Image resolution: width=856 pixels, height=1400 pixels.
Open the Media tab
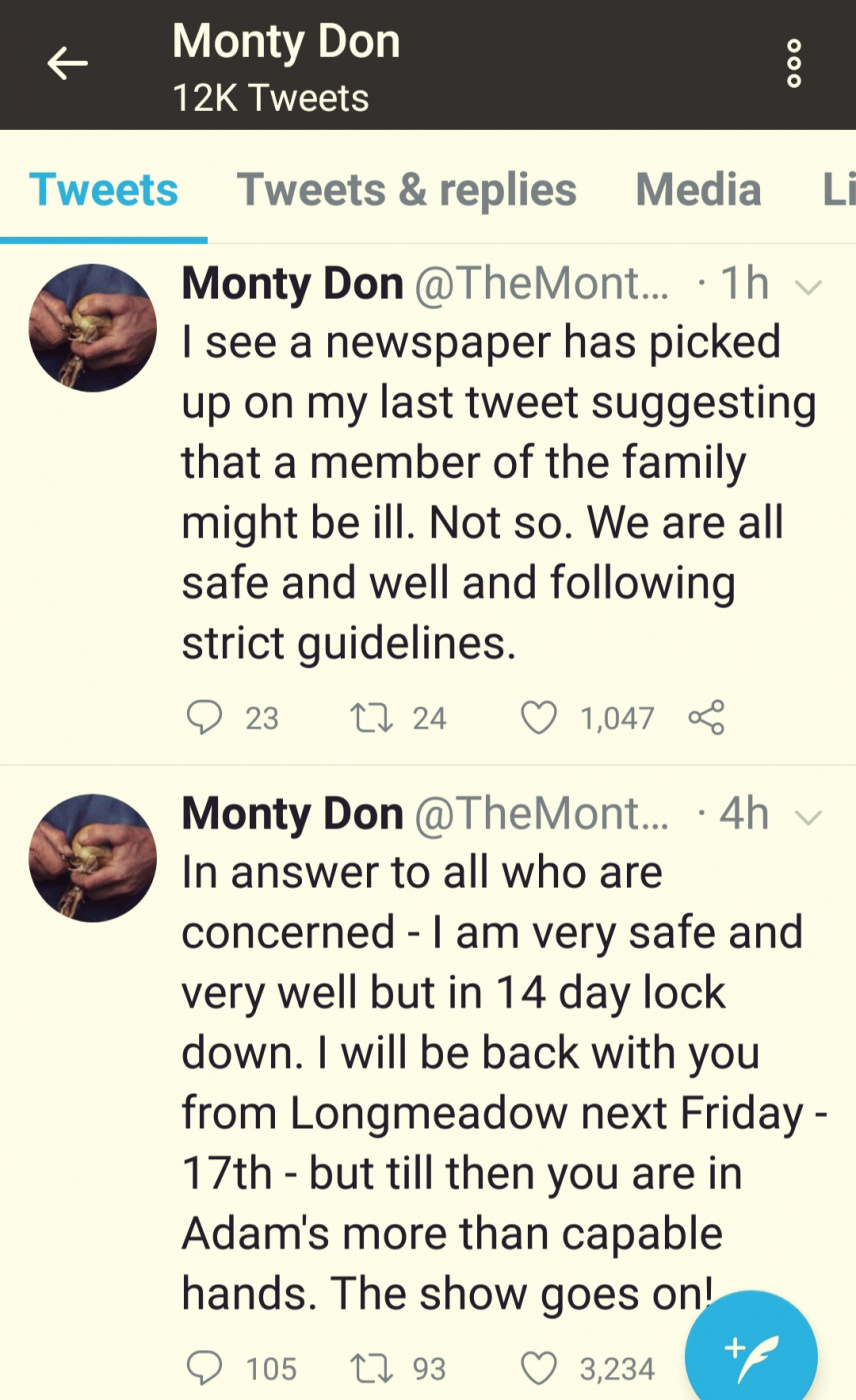tap(698, 189)
